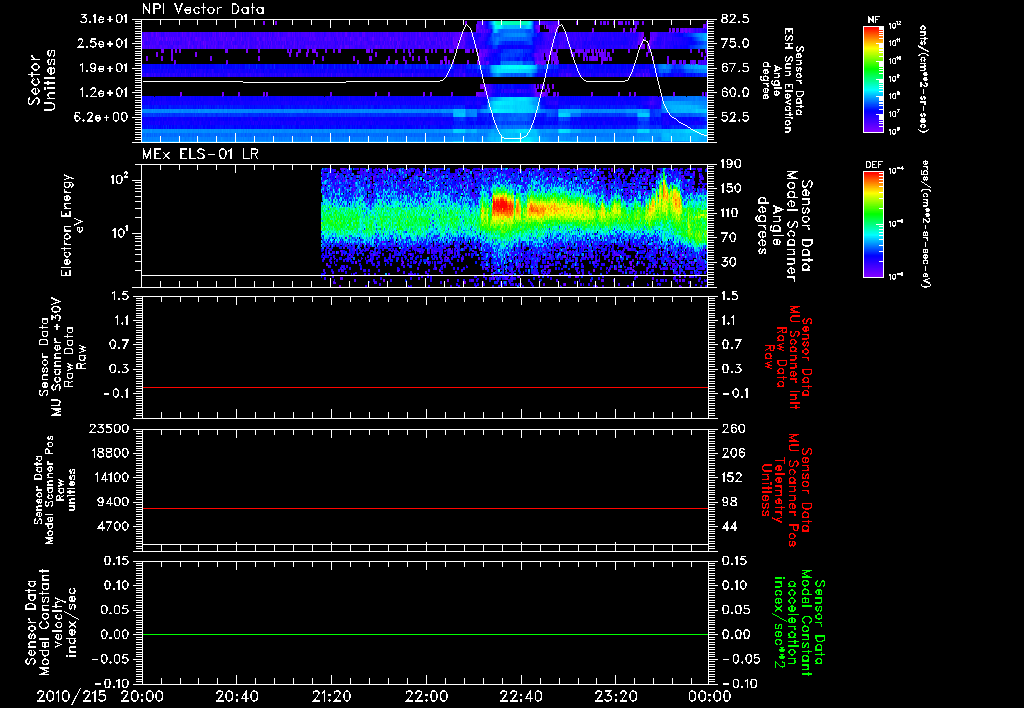Click the 00:00 time tick label
1024x708 pixels.
[710, 696]
